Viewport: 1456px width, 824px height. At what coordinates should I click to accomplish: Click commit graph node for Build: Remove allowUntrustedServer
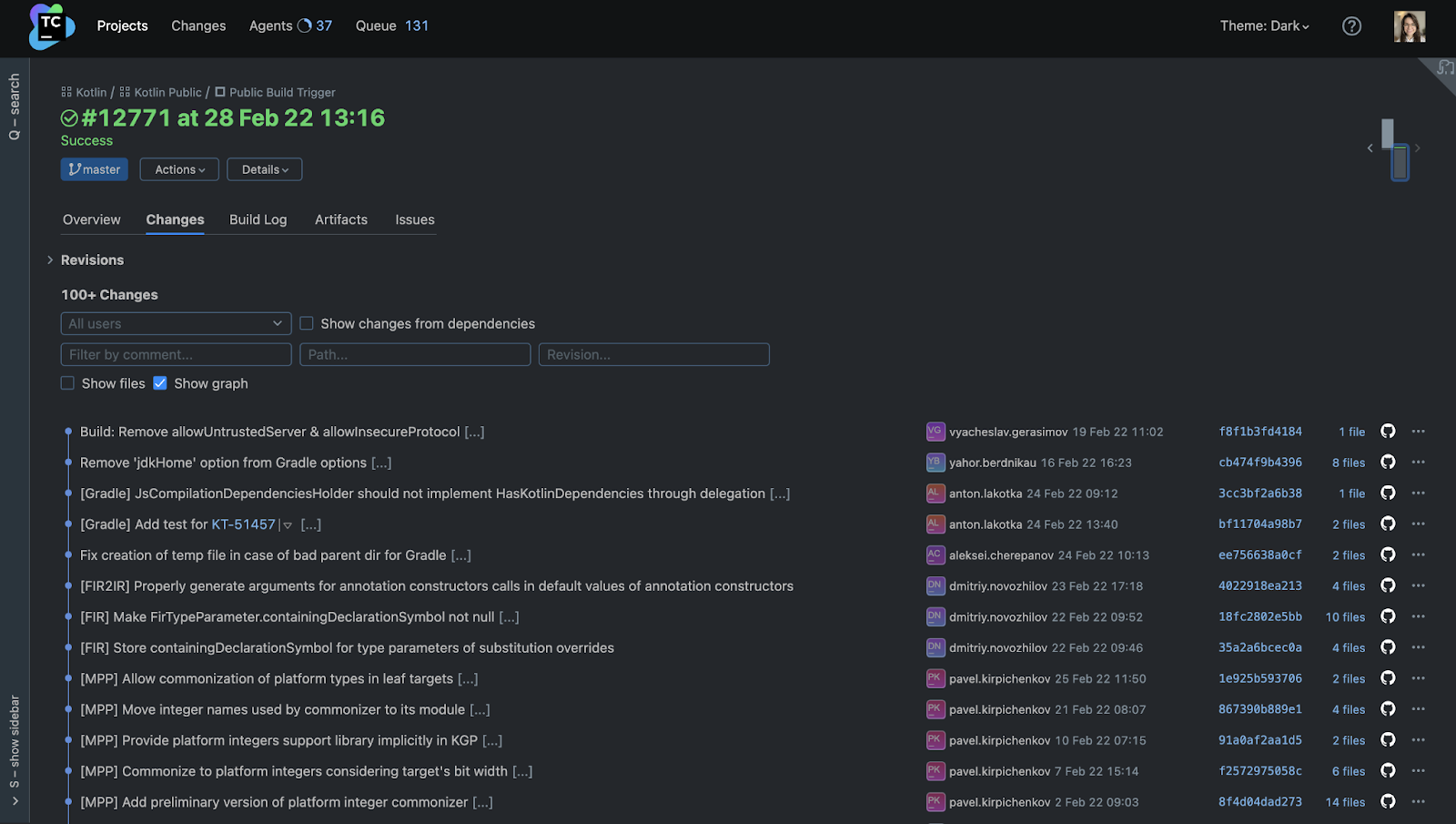[68, 432]
